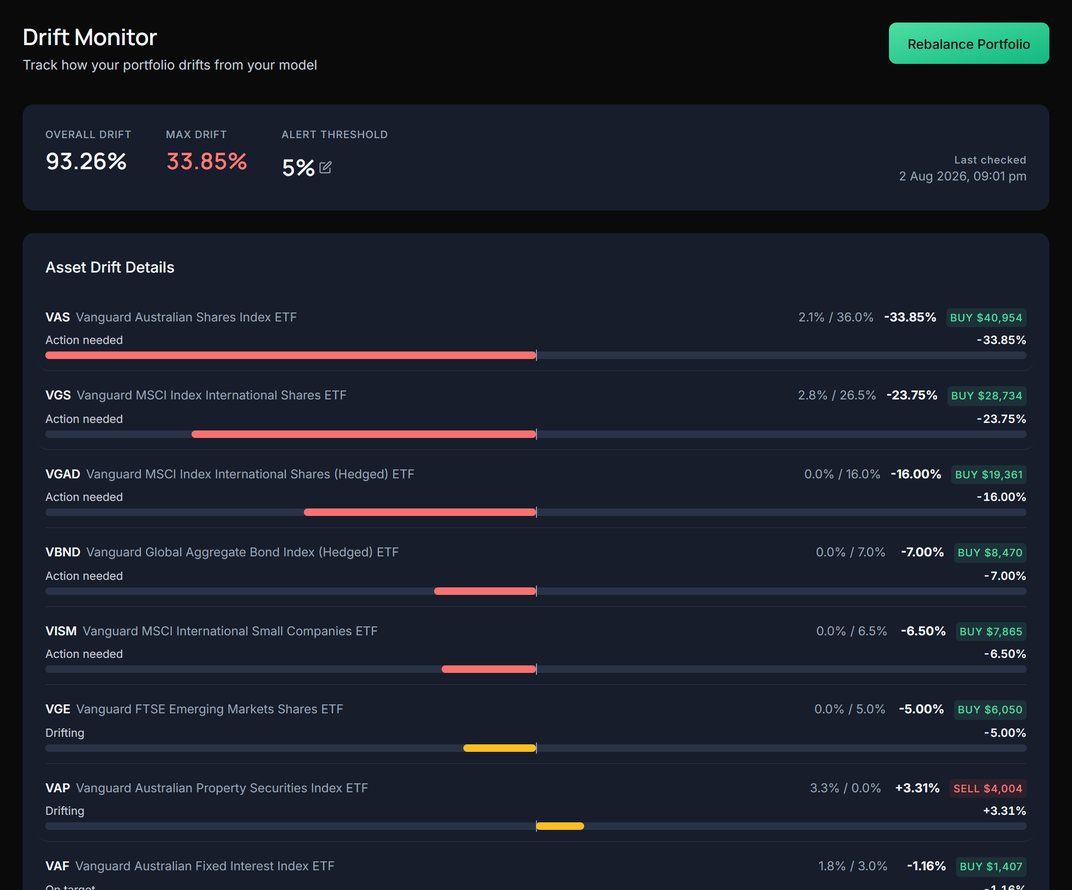Click the VISM red drift bar
Image resolution: width=1072 pixels, height=890 pixels.
point(489,669)
